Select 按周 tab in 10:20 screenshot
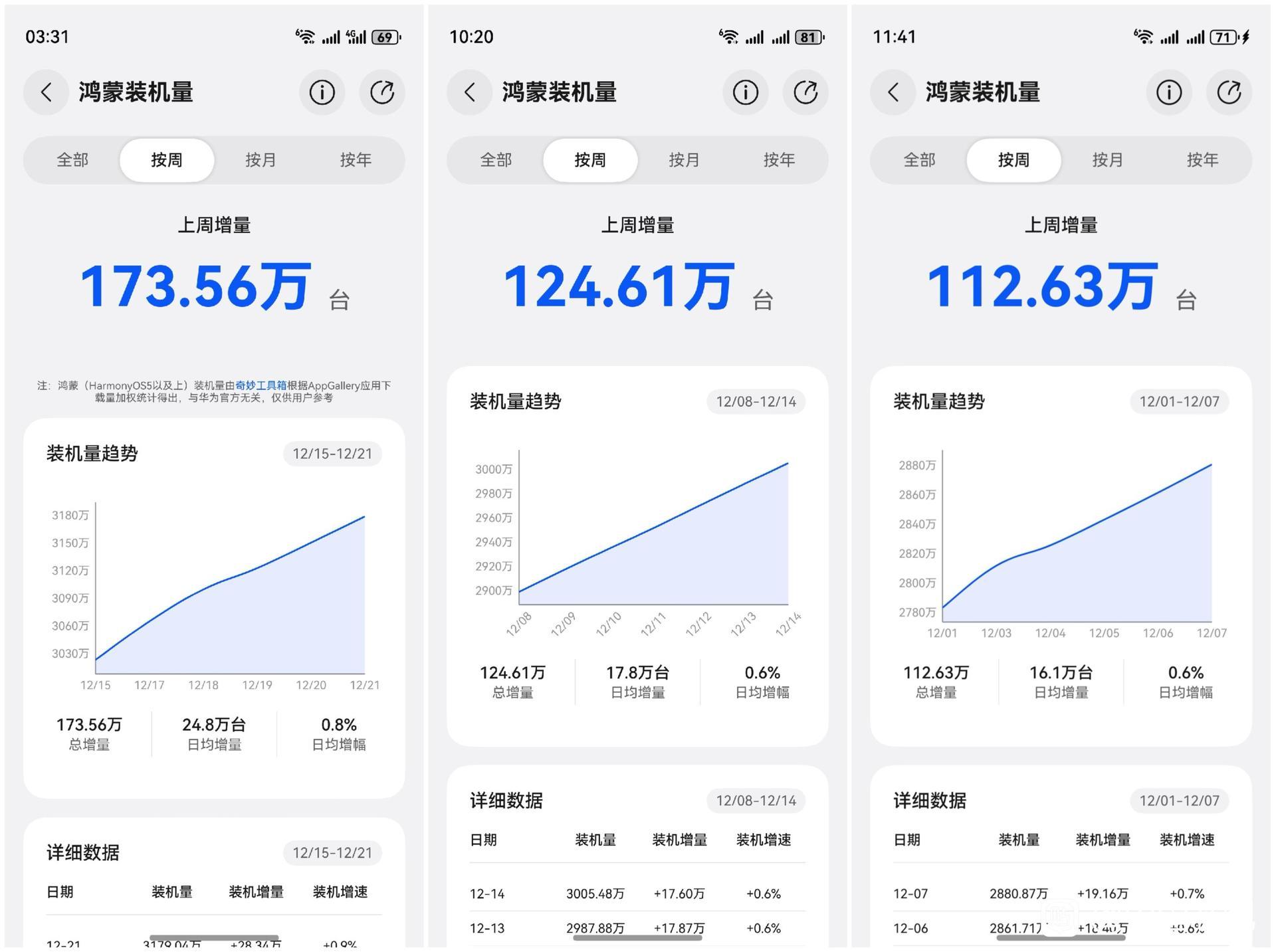The height and width of the screenshot is (952, 1276). [x=590, y=160]
